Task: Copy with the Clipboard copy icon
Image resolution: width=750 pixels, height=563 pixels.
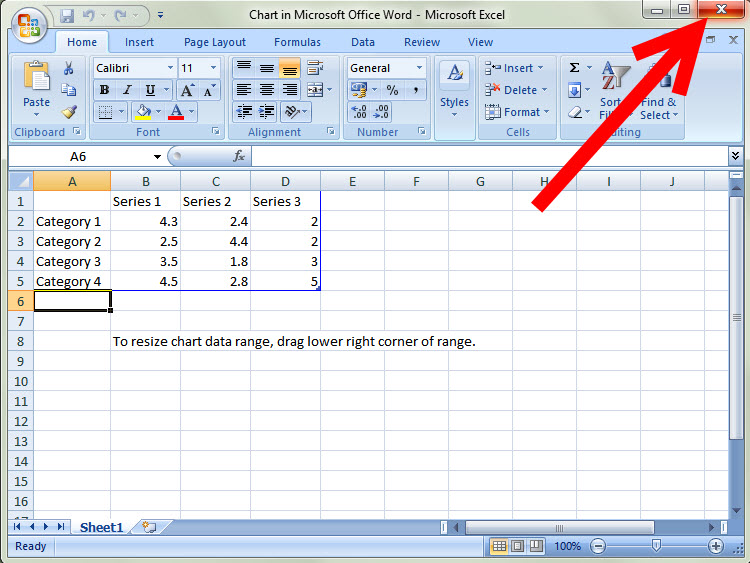Action: [x=68, y=90]
